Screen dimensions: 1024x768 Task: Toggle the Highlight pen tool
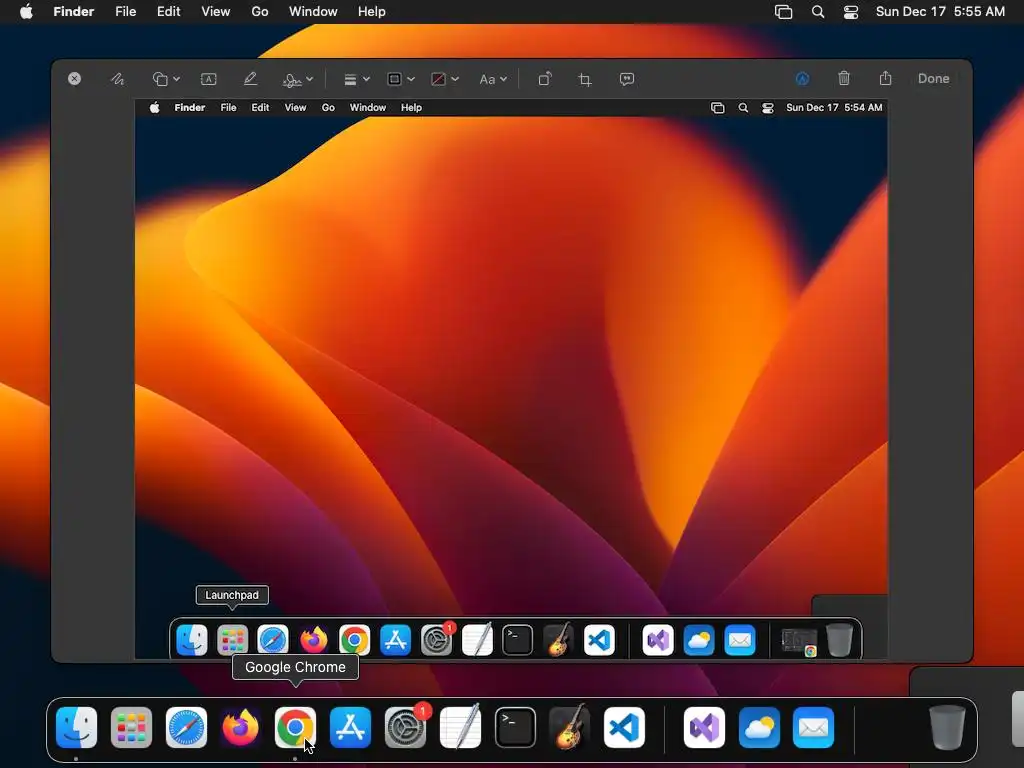pyautogui.click(x=250, y=79)
